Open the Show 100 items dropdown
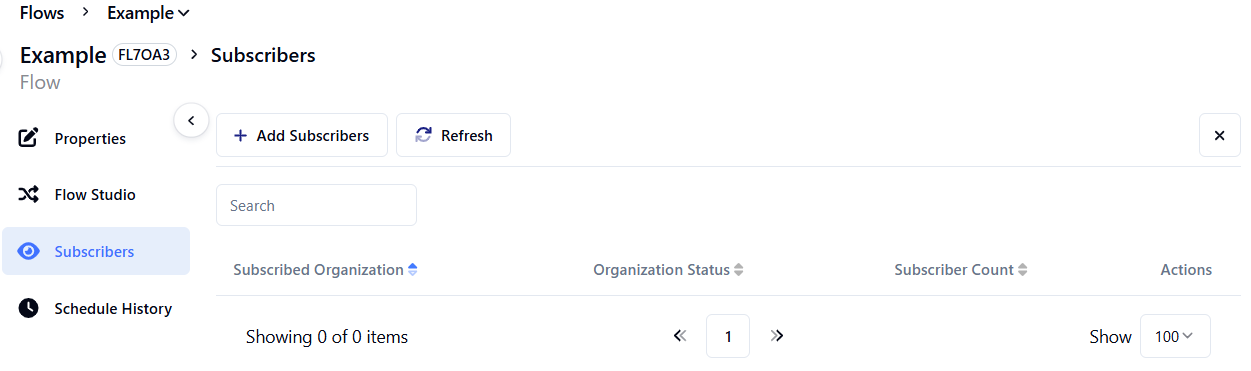Image resolution: width=1251 pixels, height=371 pixels. click(x=1175, y=337)
